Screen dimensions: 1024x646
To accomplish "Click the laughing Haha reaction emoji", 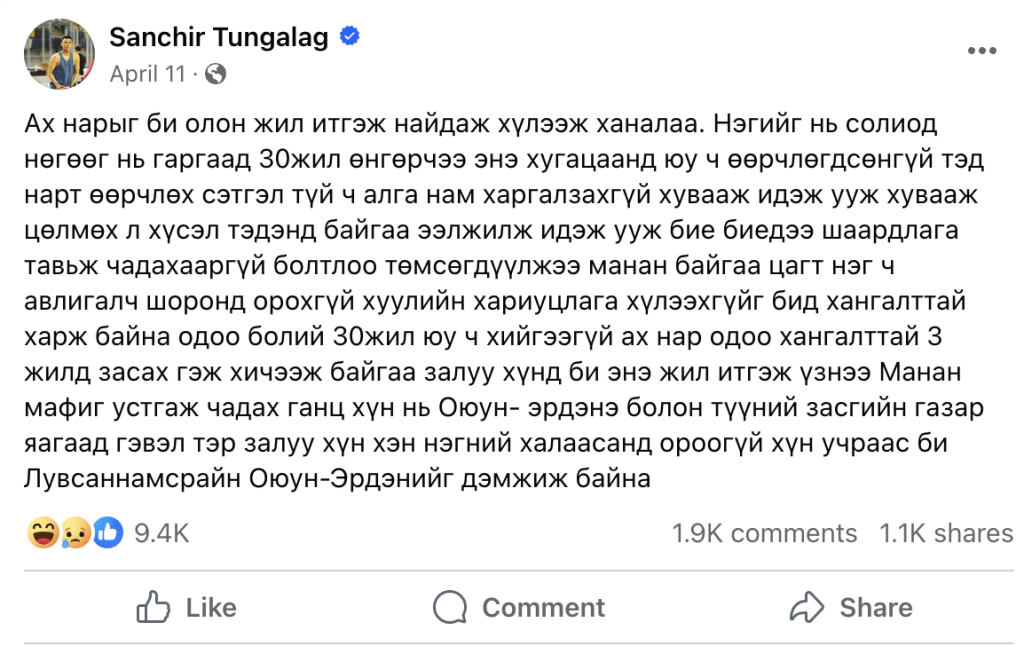I will 43,533.
